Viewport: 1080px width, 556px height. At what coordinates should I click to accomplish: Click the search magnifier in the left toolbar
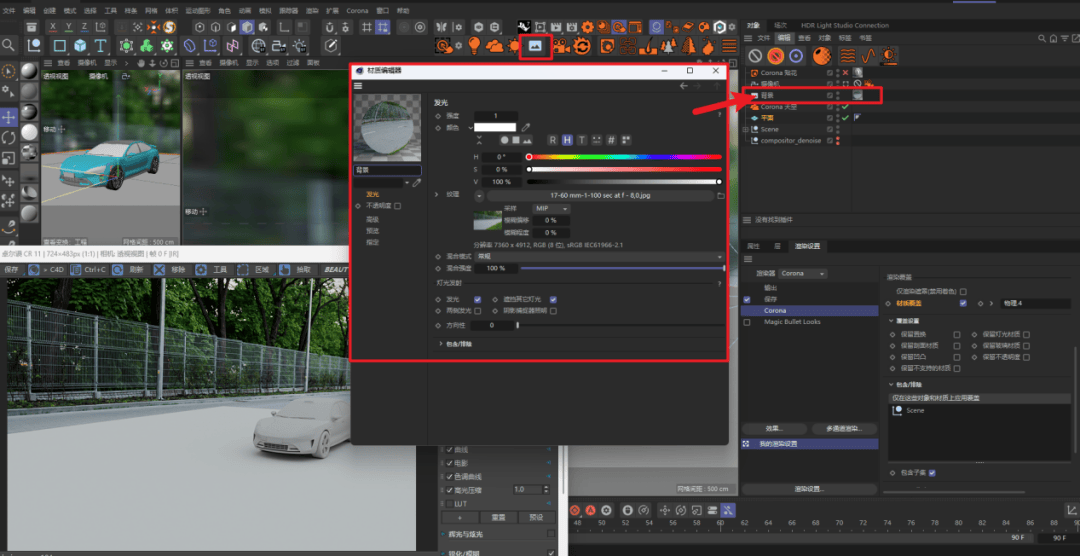pos(9,46)
